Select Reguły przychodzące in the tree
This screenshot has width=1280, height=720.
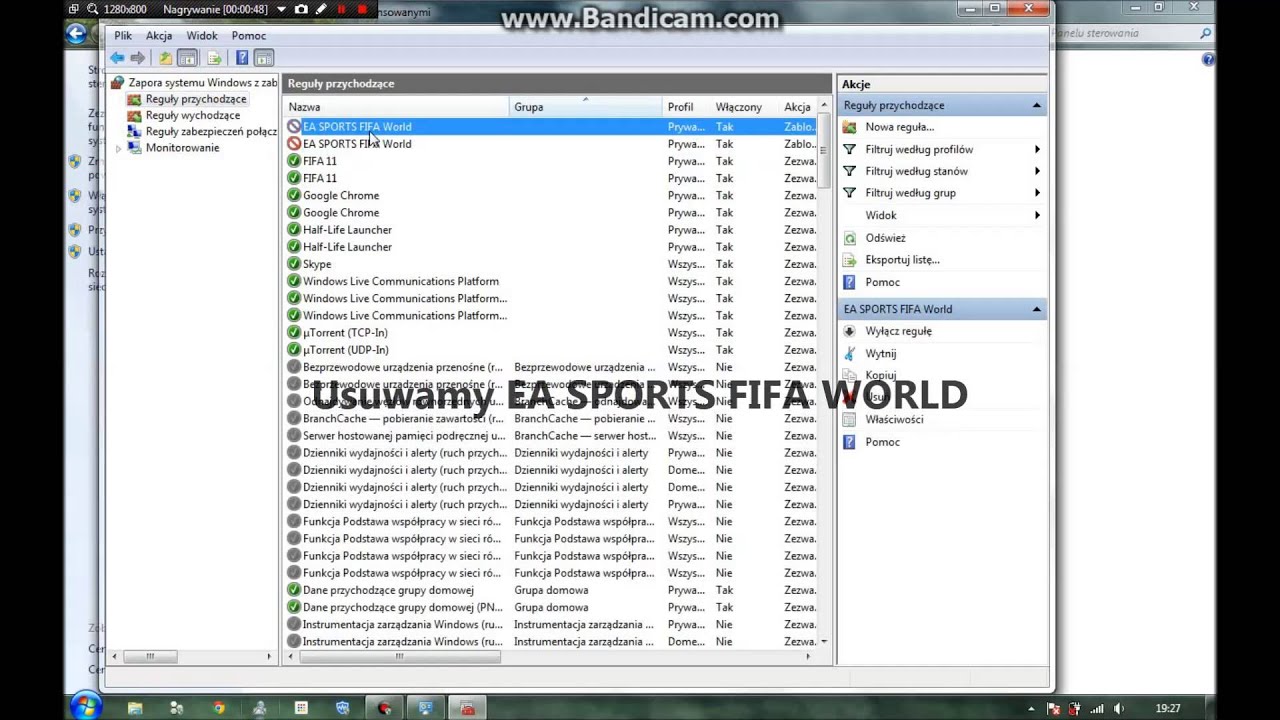(196, 99)
